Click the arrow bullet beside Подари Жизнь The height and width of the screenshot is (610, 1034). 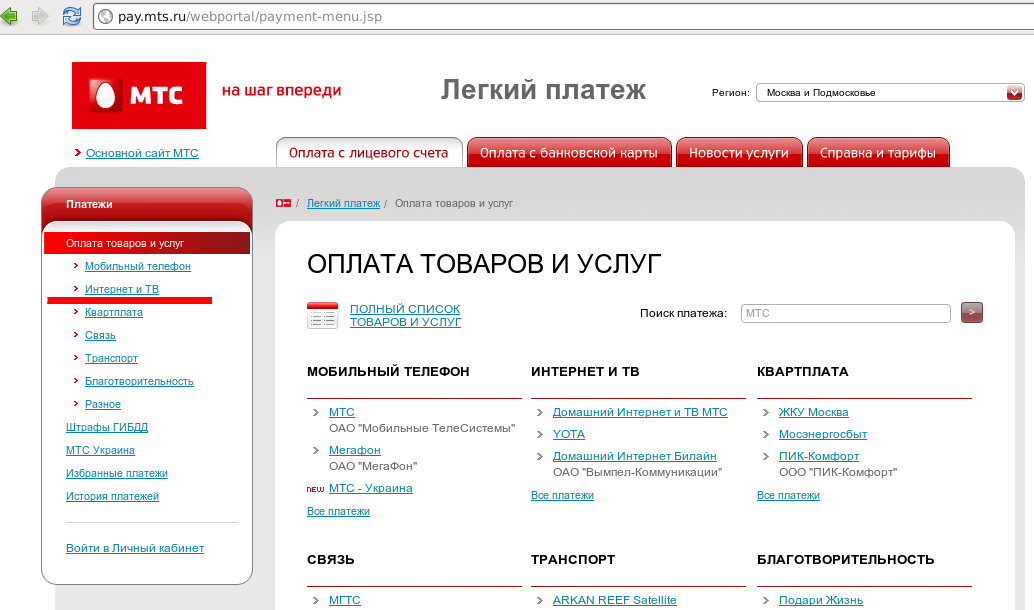point(766,601)
